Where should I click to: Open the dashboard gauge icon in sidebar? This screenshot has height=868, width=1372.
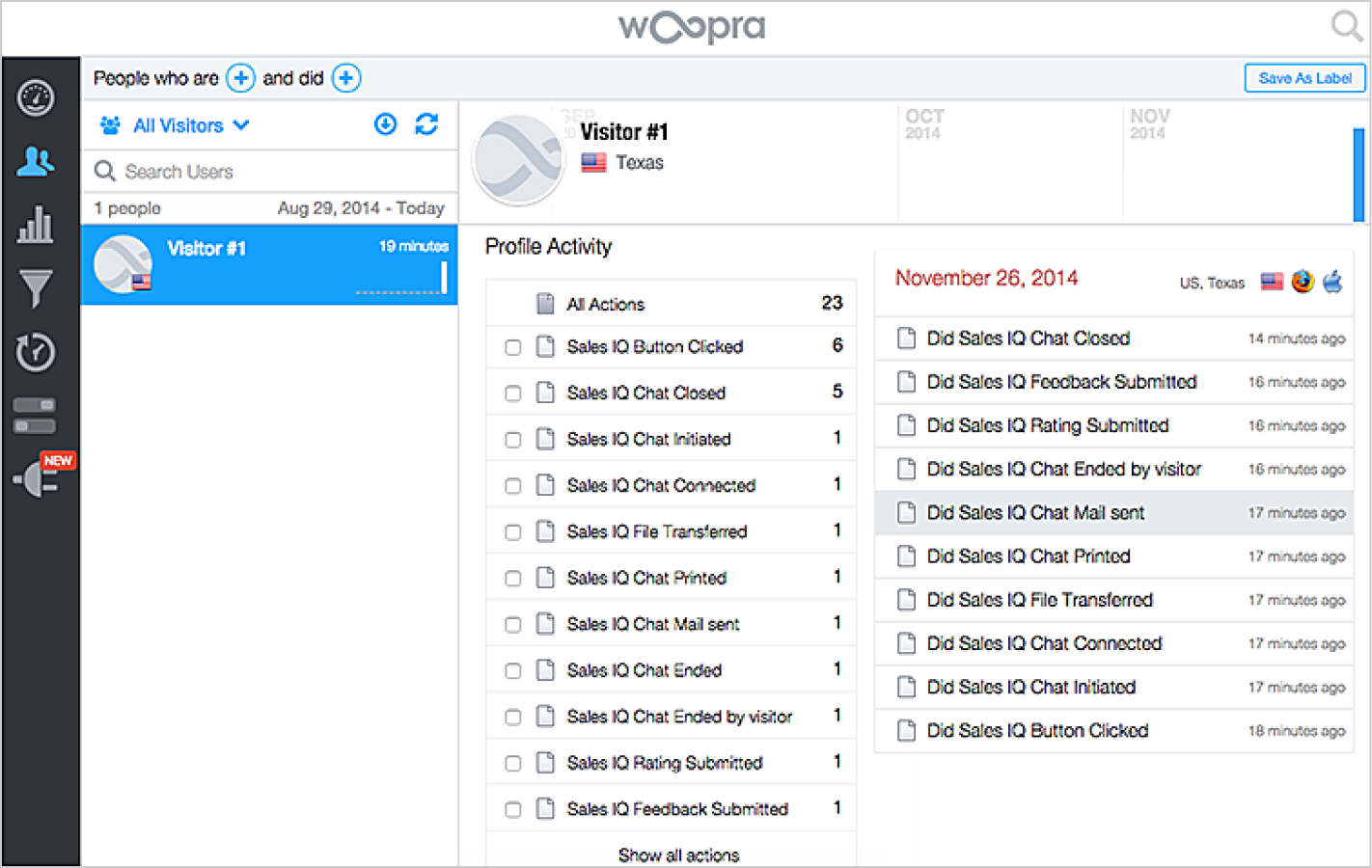point(36,97)
